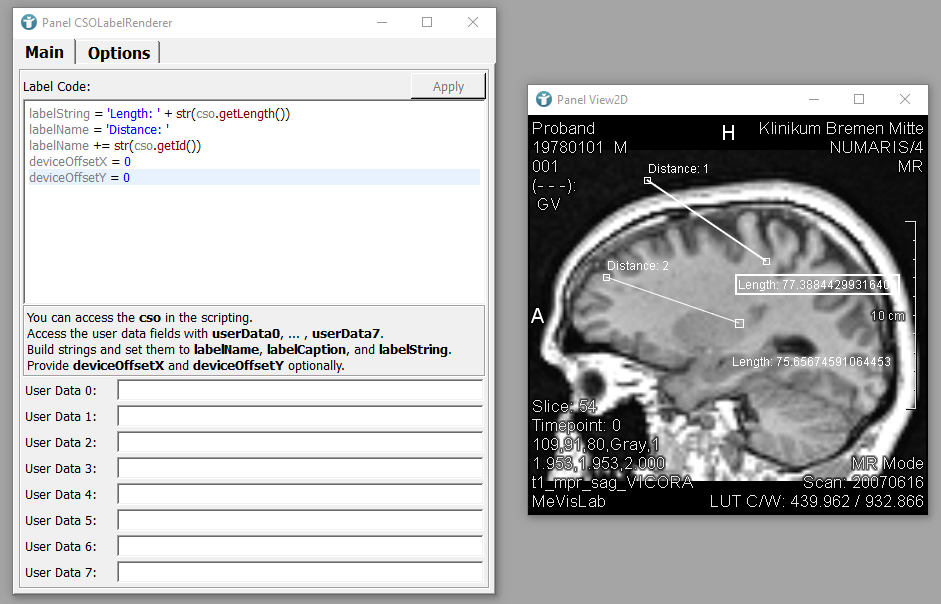This screenshot has height=604, width=941.
Task: Close the View2D panel
Action: (x=904, y=99)
